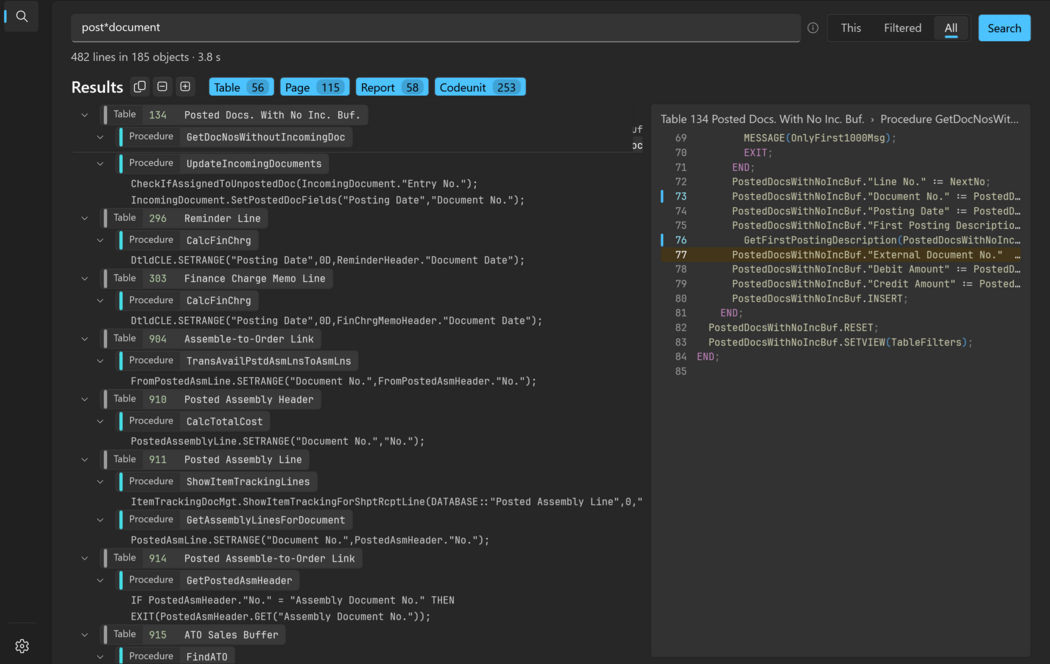1050x664 pixels.
Task: Click DtldCLE.SETRANGE line with FinChrgMemoHeader
Action: pos(336,321)
